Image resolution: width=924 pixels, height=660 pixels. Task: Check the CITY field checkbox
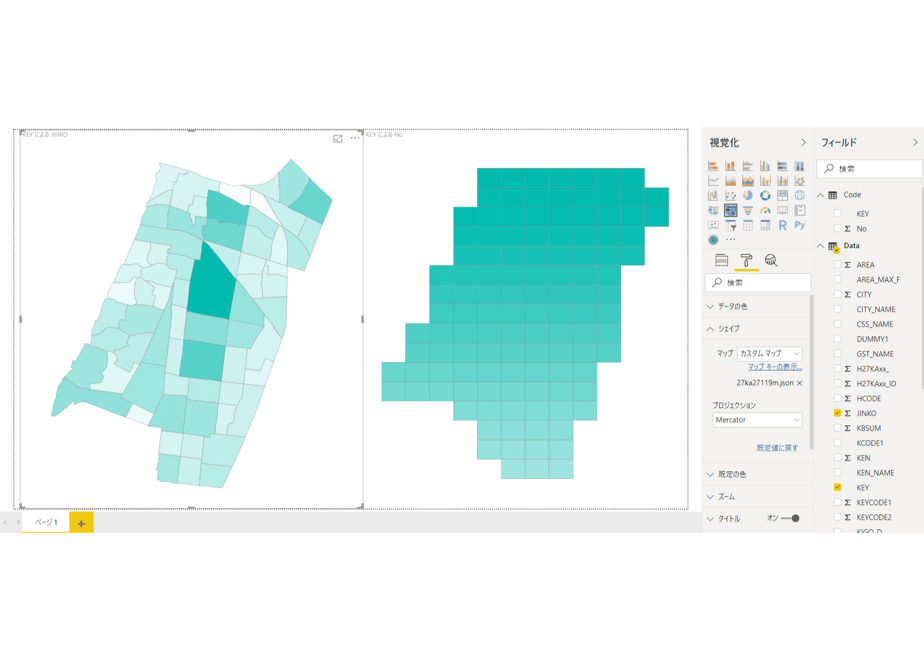837,294
